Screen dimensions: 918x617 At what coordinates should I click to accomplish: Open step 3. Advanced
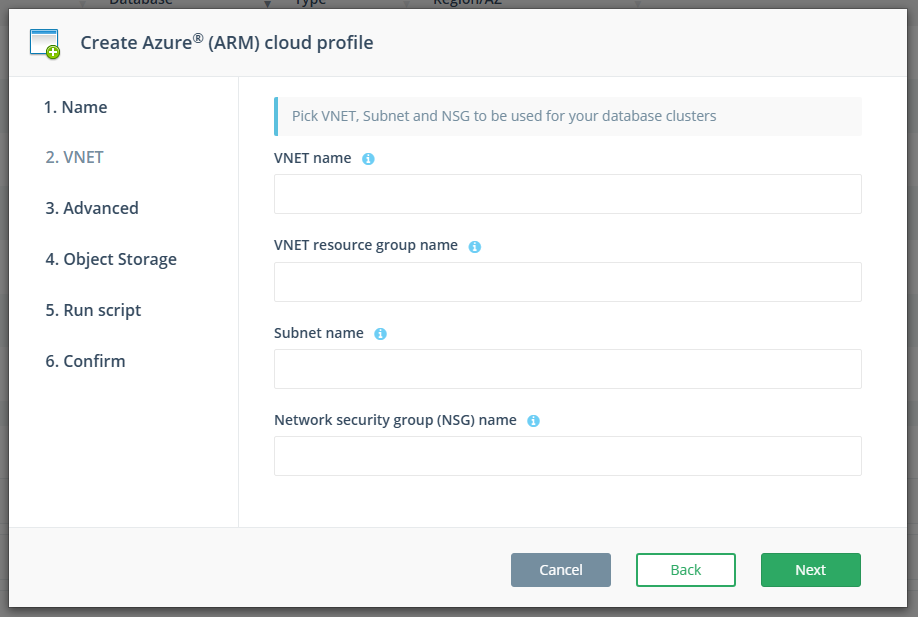(x=92, y=208)
